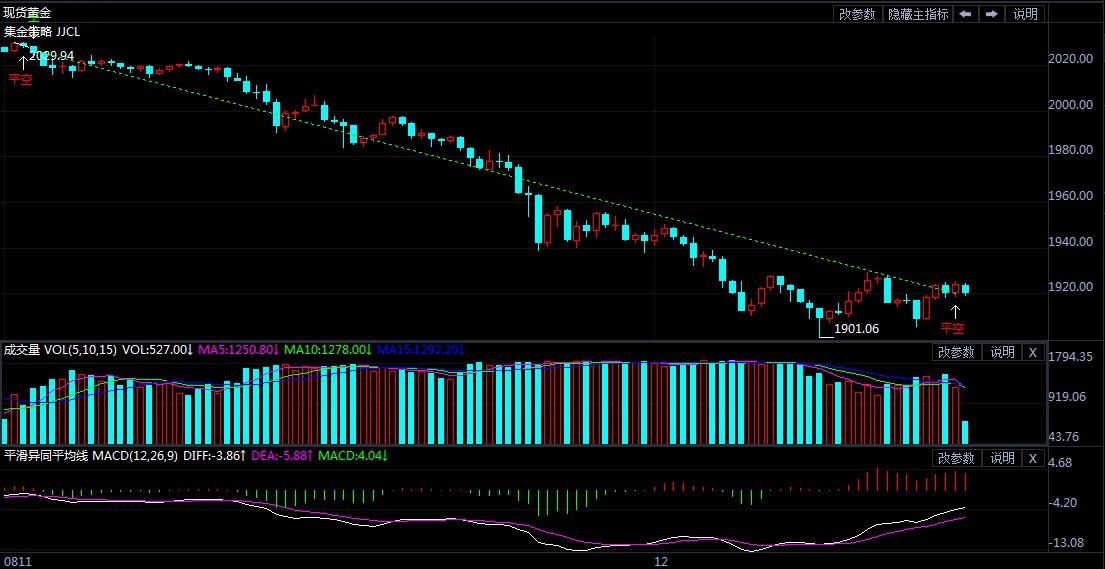
Task: Close the MACD indicator panel with X
Action: 1032,458
